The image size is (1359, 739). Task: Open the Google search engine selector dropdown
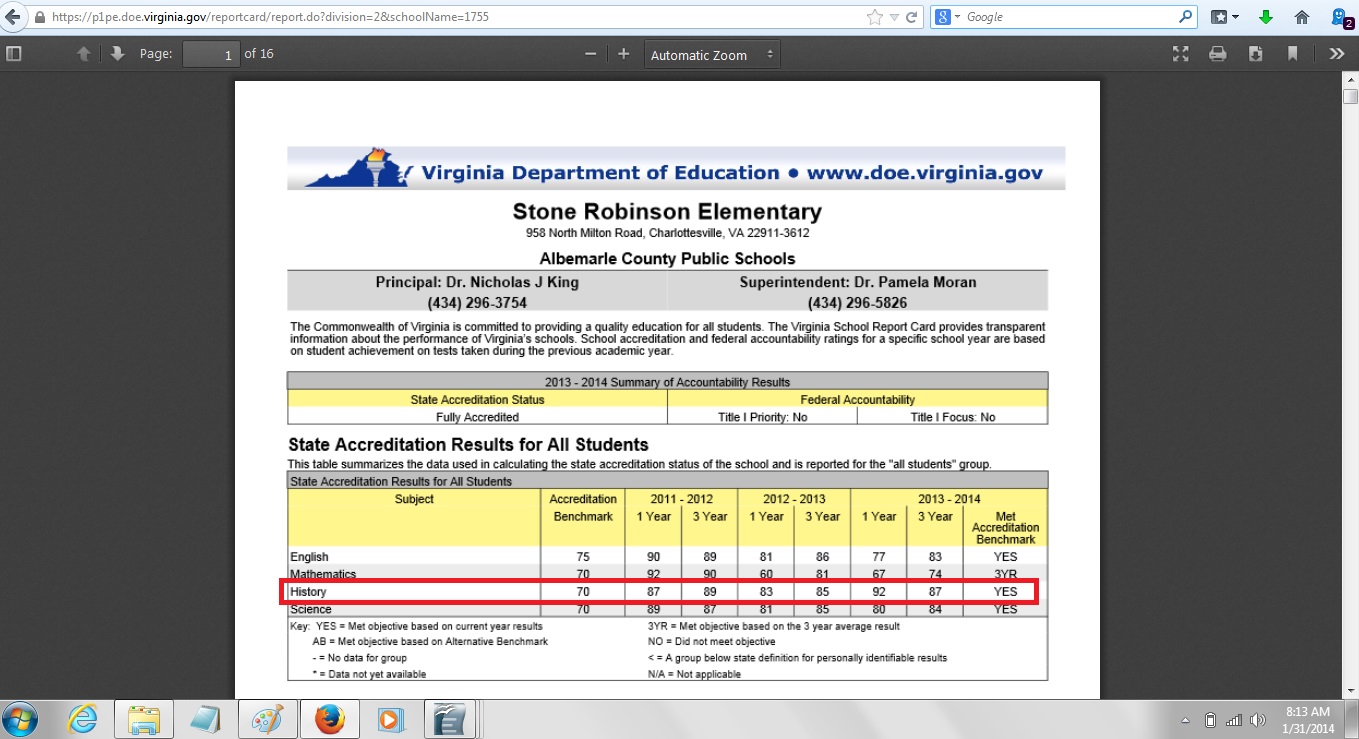pos(947,17)
